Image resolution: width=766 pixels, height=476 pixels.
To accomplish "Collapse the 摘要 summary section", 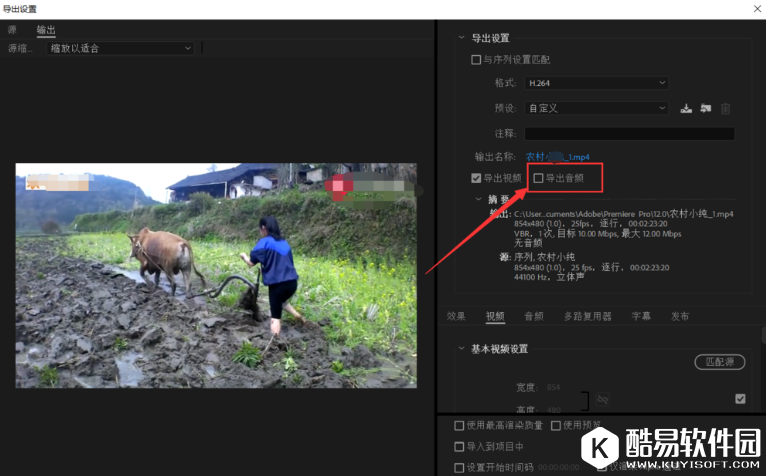I will (479, 199).
